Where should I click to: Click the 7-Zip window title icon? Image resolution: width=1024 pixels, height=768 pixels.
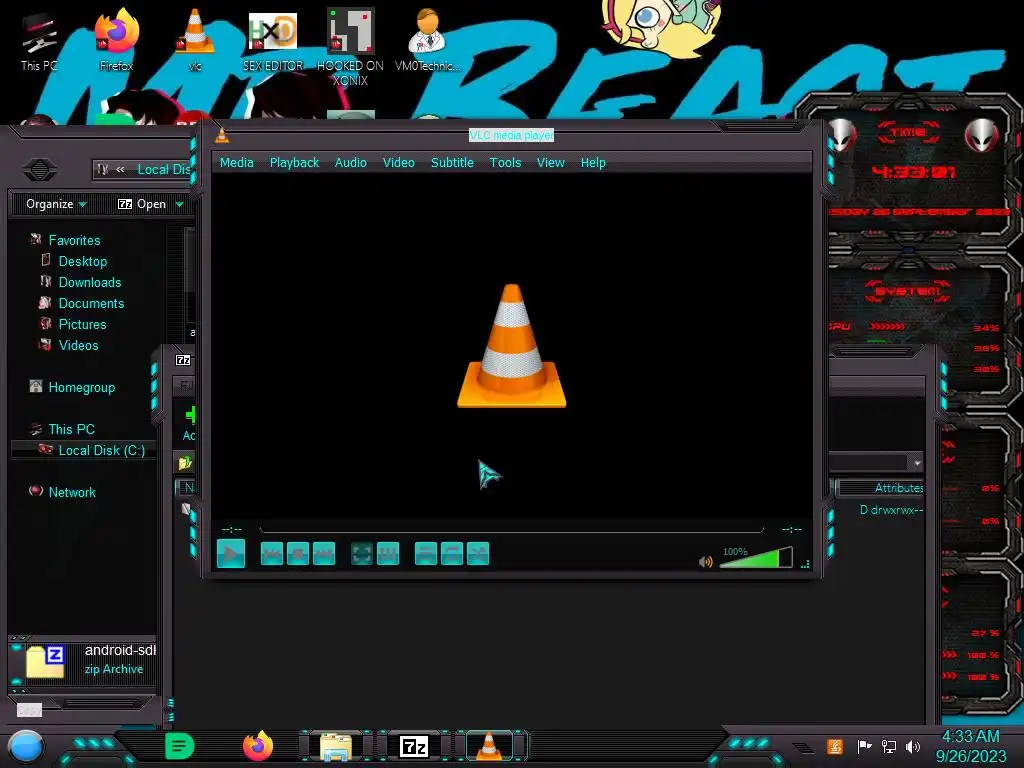(183, 360)
